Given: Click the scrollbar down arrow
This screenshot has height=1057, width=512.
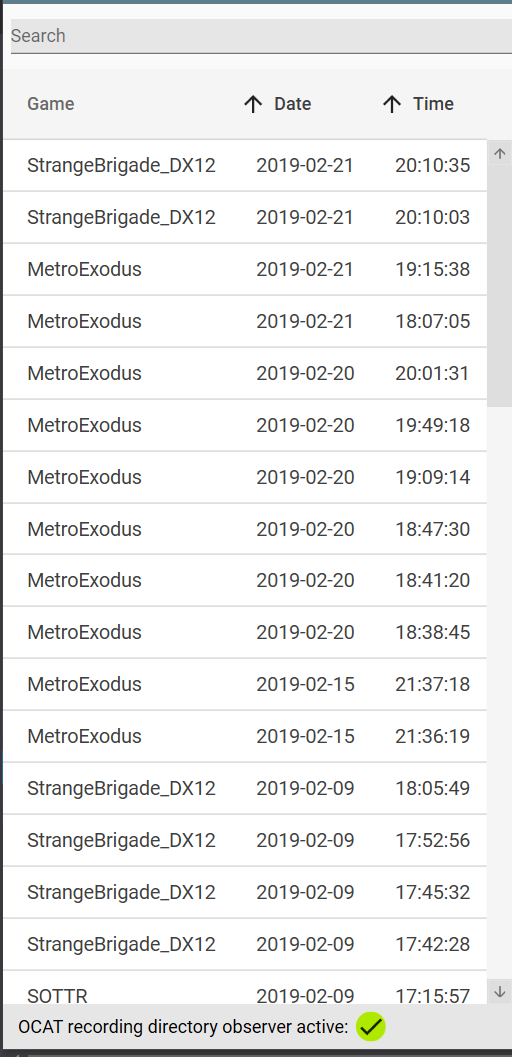Looking at the screenshot, I should [499, 991].
